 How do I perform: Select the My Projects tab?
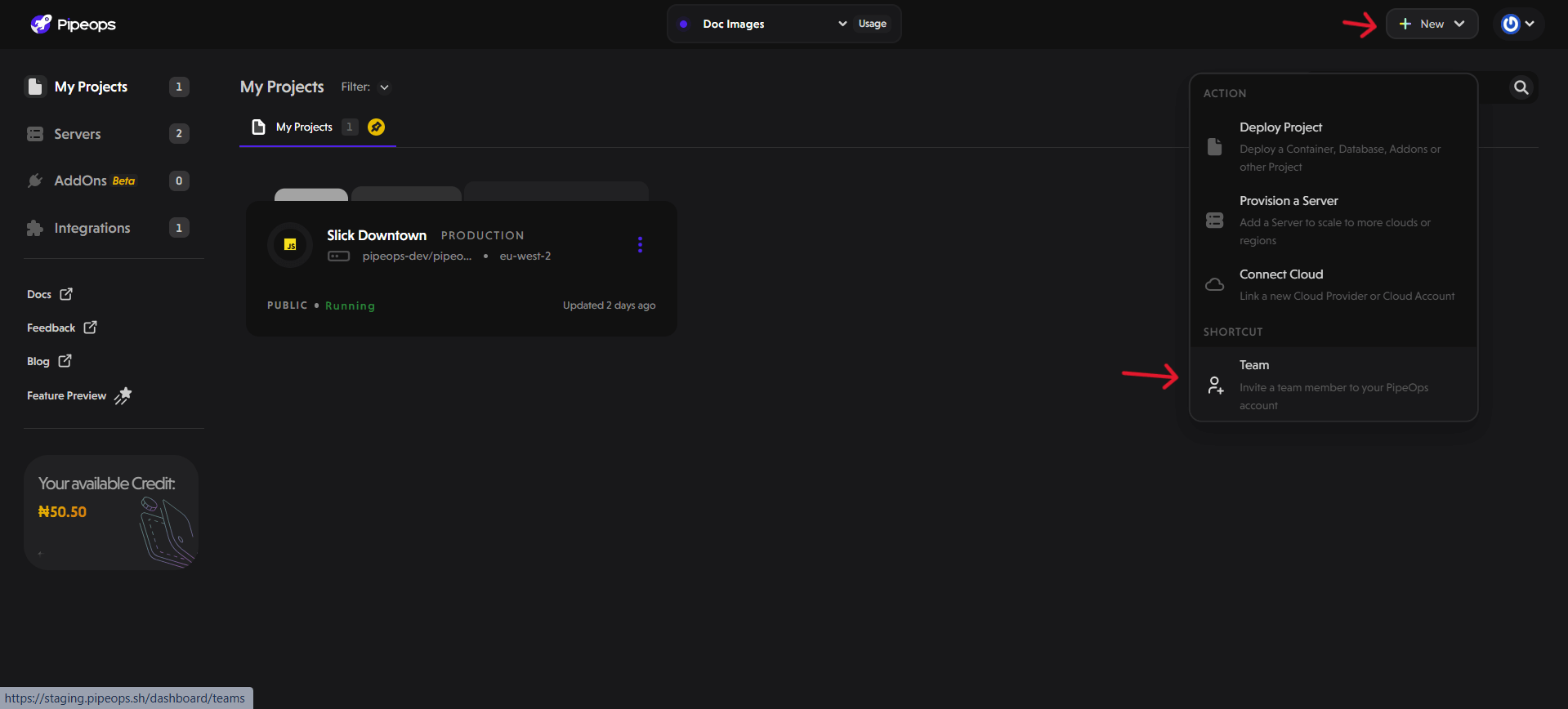click(317, 127)
